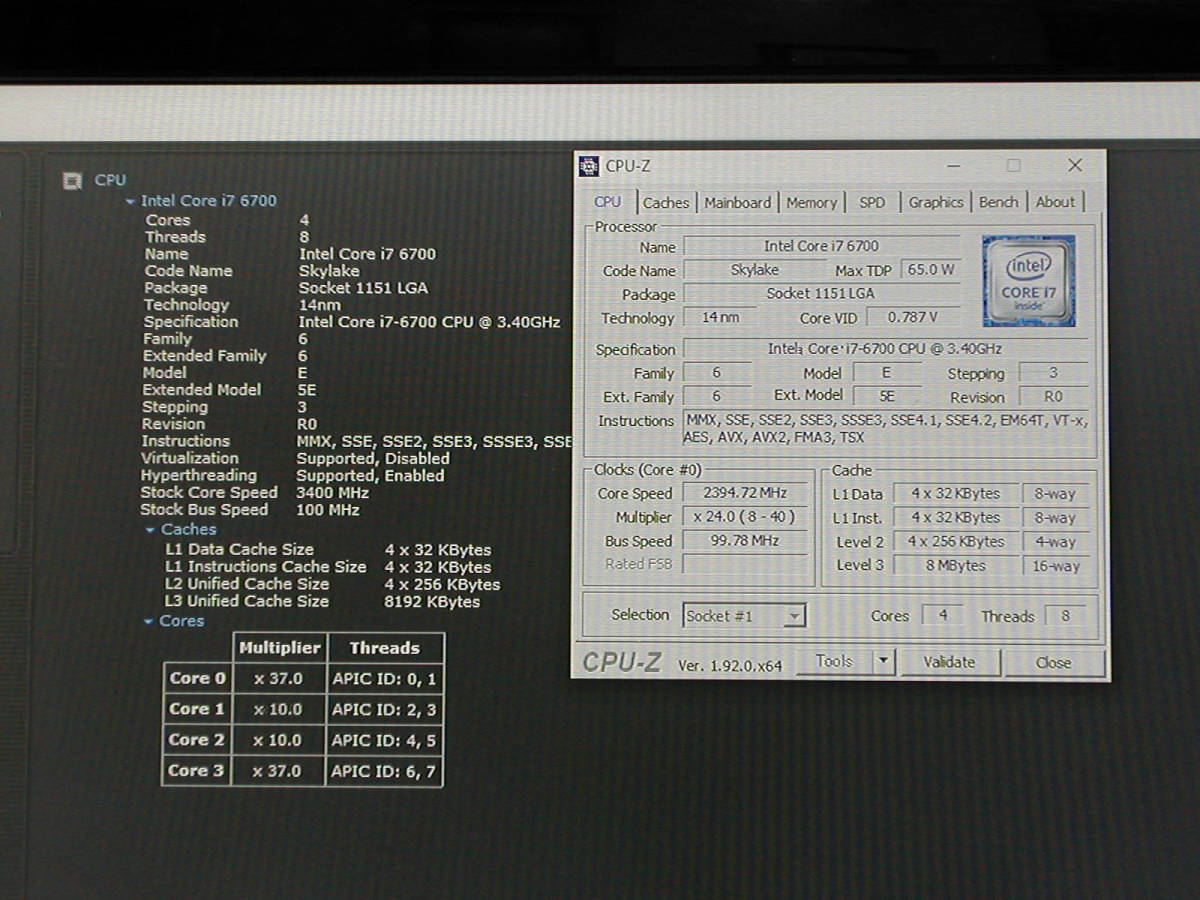Image resolution: width=1200 pixels, height=900 pixels.
Task: Select the CPU tab in CPU-Z
Action: click(608, 201)
